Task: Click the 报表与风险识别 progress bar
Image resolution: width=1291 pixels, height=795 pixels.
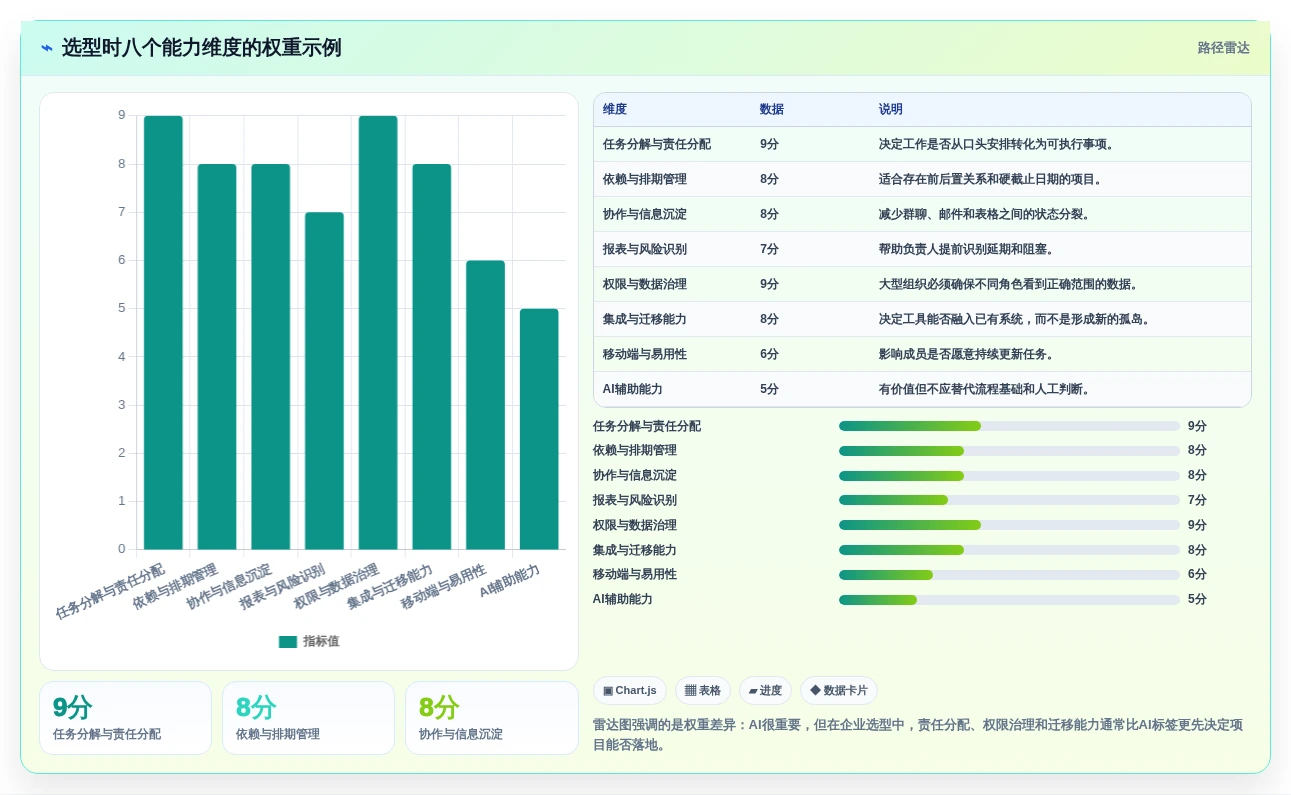Action: tap(1009, 500)
